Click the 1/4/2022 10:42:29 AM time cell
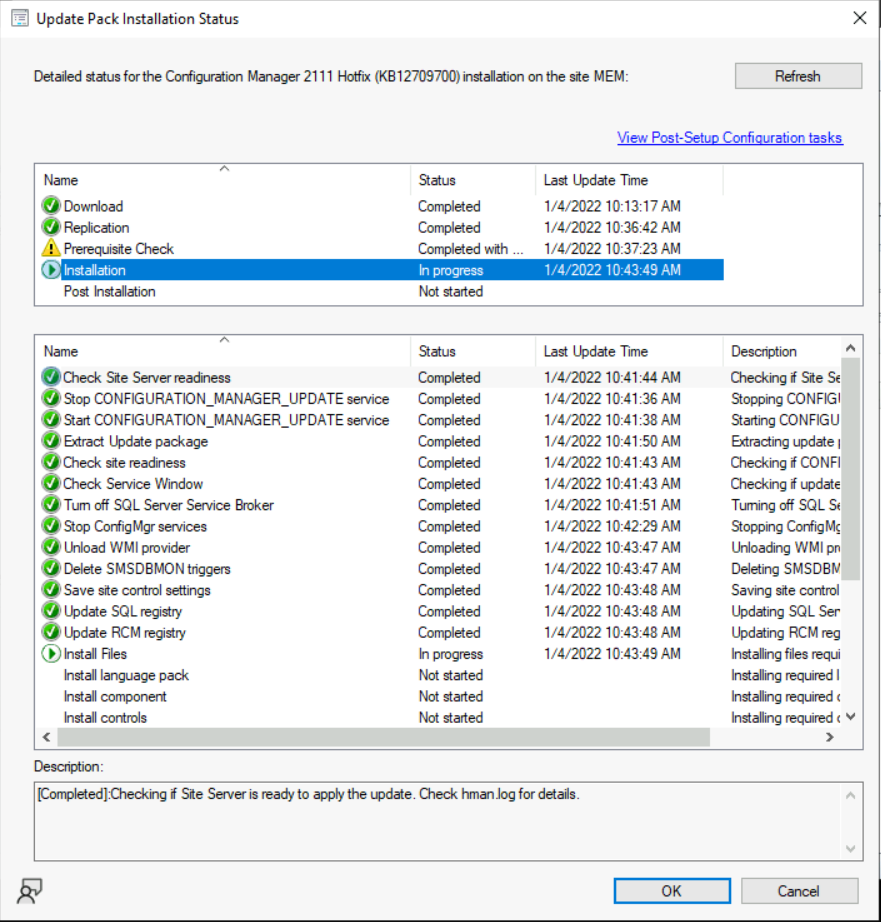This screenshot has height=922, width=881. click(x=612, y=526)
